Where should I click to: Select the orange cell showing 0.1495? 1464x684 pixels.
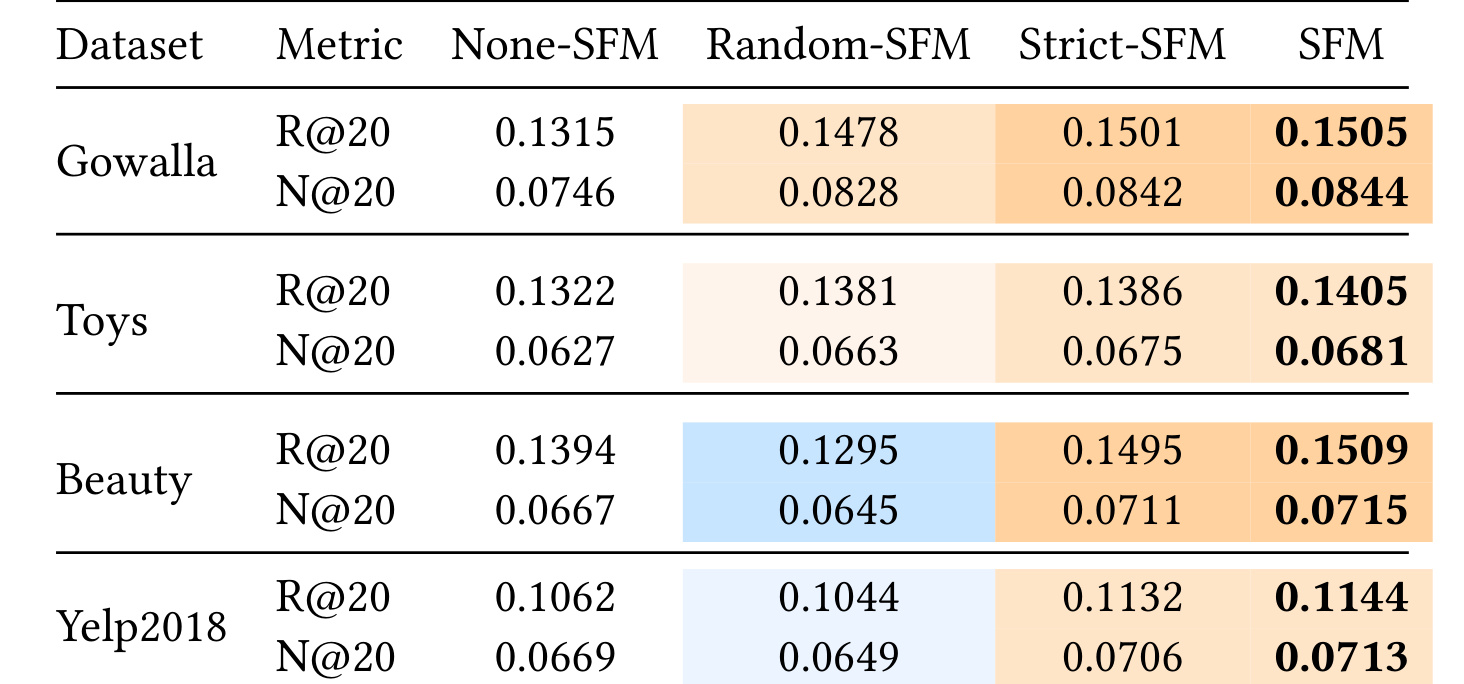1122,452
